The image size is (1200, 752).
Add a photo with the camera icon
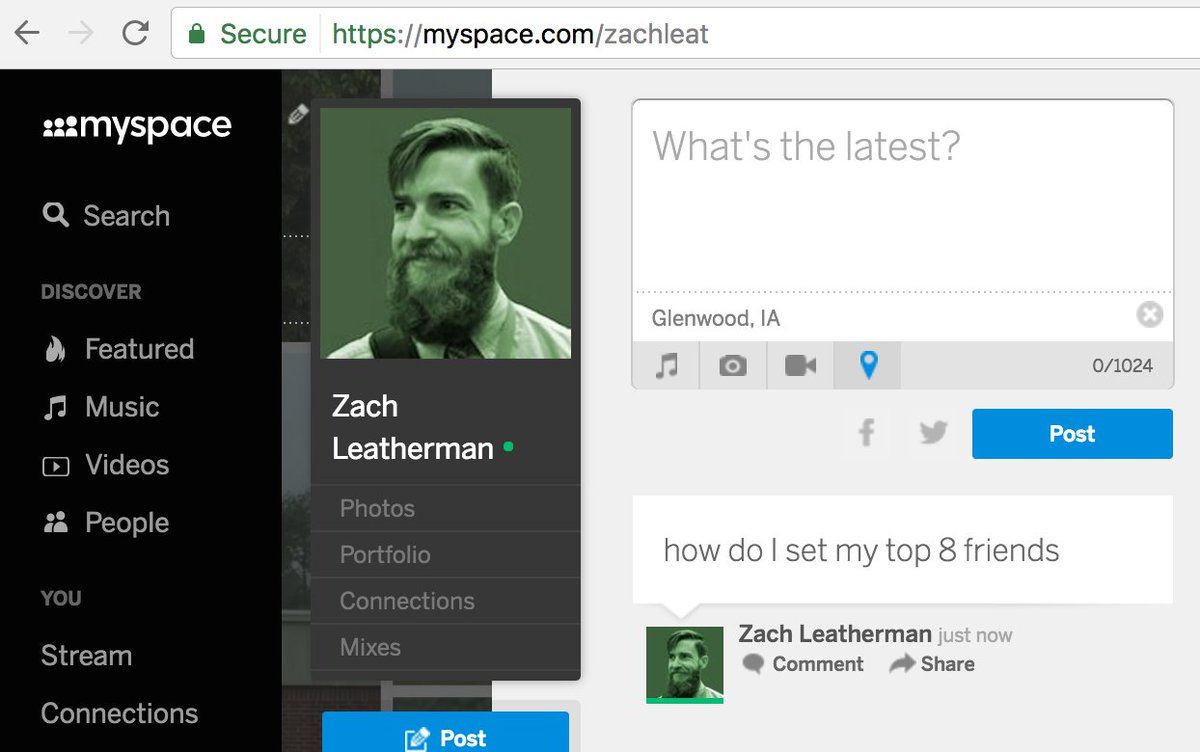point(733,366)
